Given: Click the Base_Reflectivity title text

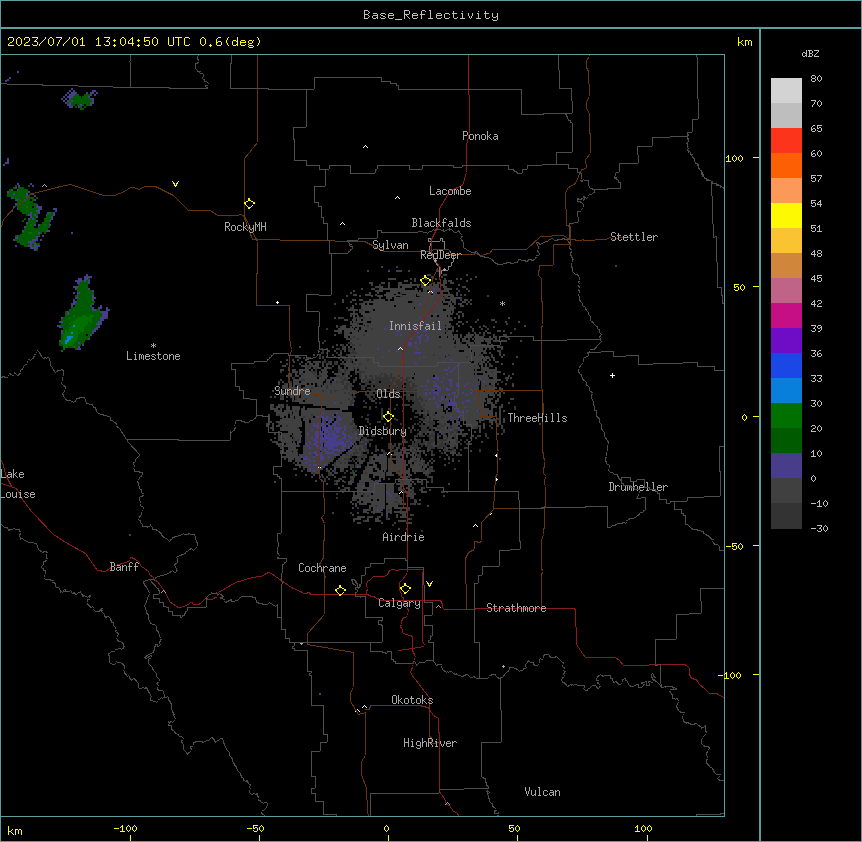Looking at the screenshot, I should tap(431, 15).
